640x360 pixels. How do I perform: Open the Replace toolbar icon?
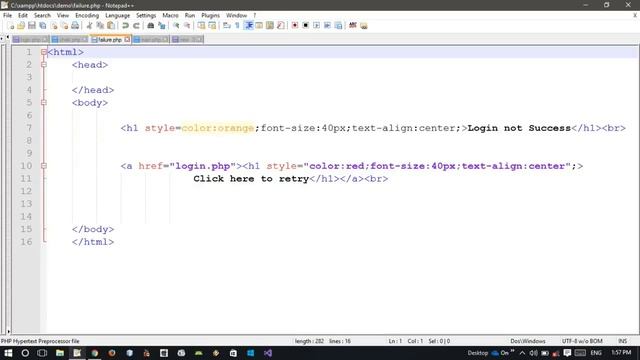click(162, 26)
